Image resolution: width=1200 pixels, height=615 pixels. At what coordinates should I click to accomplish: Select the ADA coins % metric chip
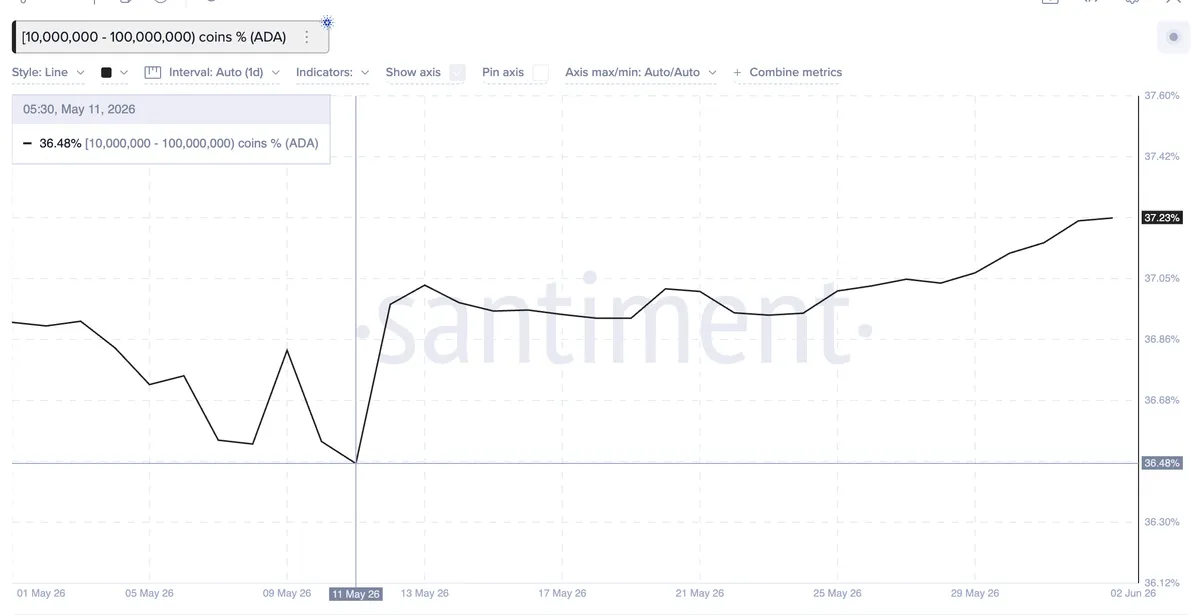coord(154,37)
